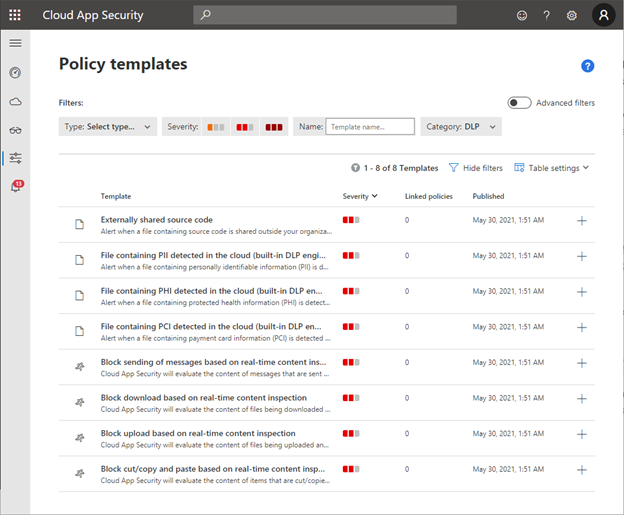Screen dimensions: 624x515
Task: Open the Discover cloud icon in sidebar
Action: (15, 102)
